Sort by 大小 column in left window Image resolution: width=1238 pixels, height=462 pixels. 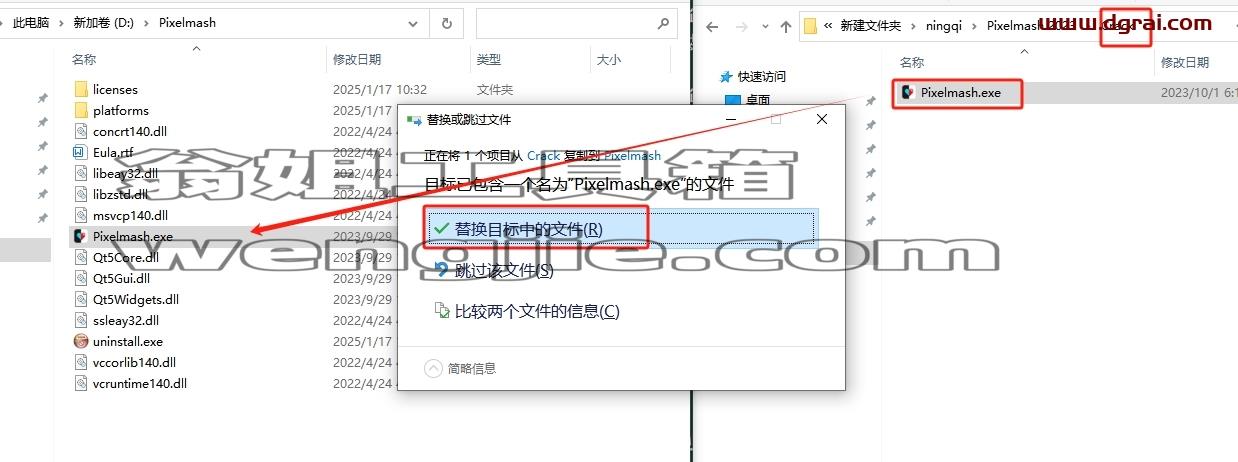point(609,60)
